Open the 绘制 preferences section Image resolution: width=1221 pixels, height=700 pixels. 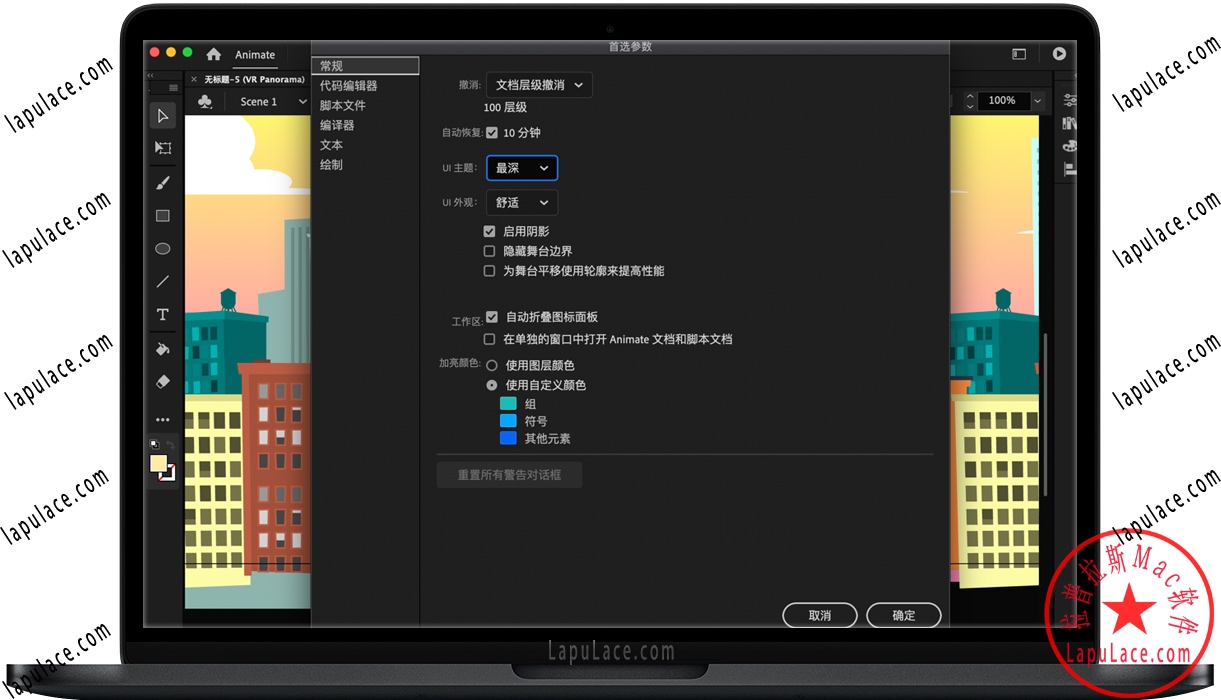331,164
